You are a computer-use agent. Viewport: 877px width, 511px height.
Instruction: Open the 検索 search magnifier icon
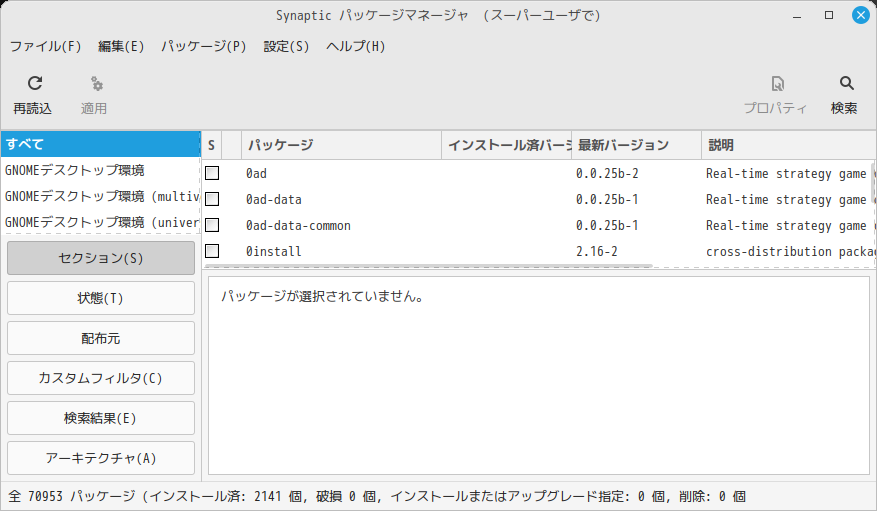846,83
